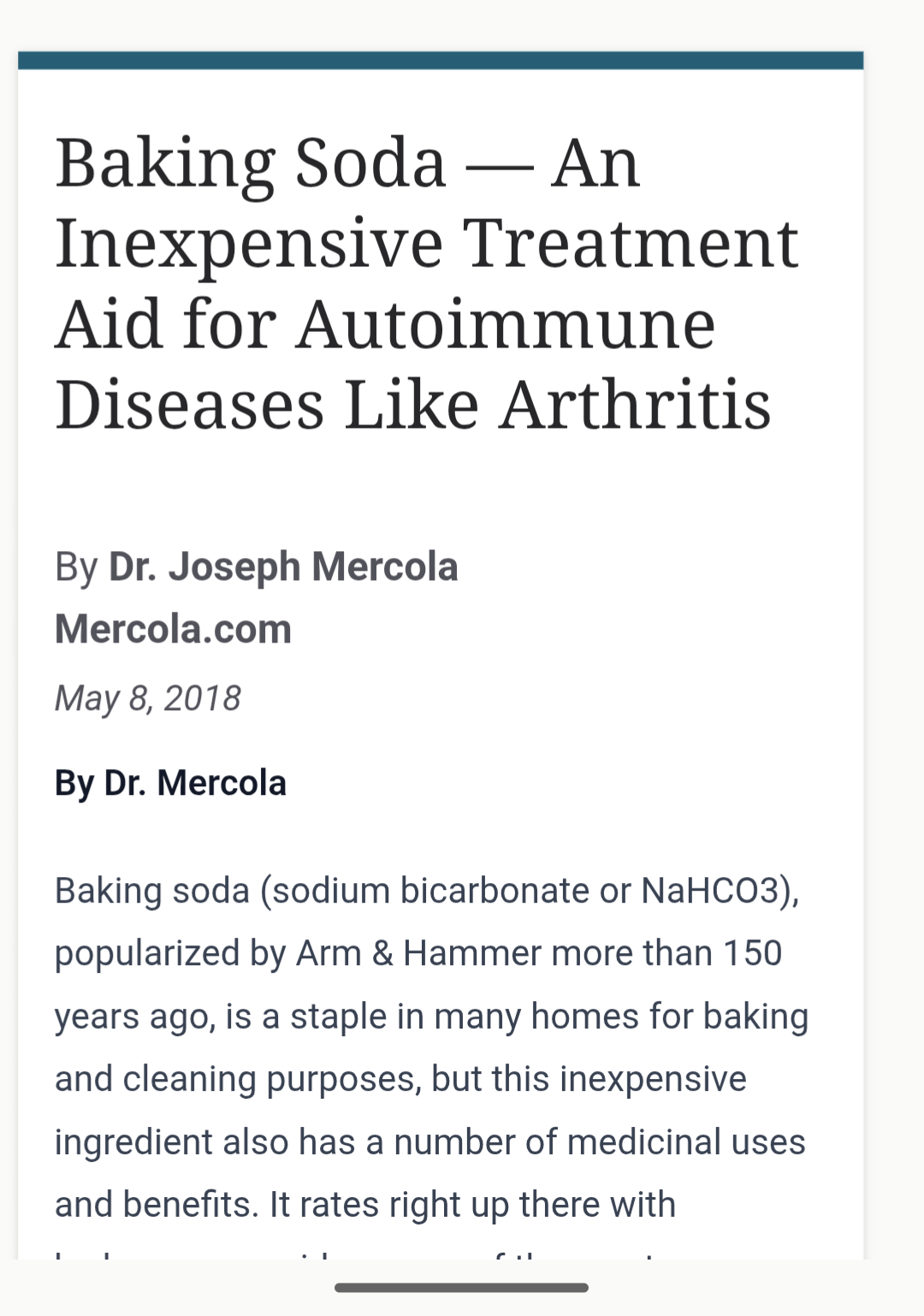Open the Dr. Joseph Mercola author link
Screen dimensions: 924x1316
(283, 566)
